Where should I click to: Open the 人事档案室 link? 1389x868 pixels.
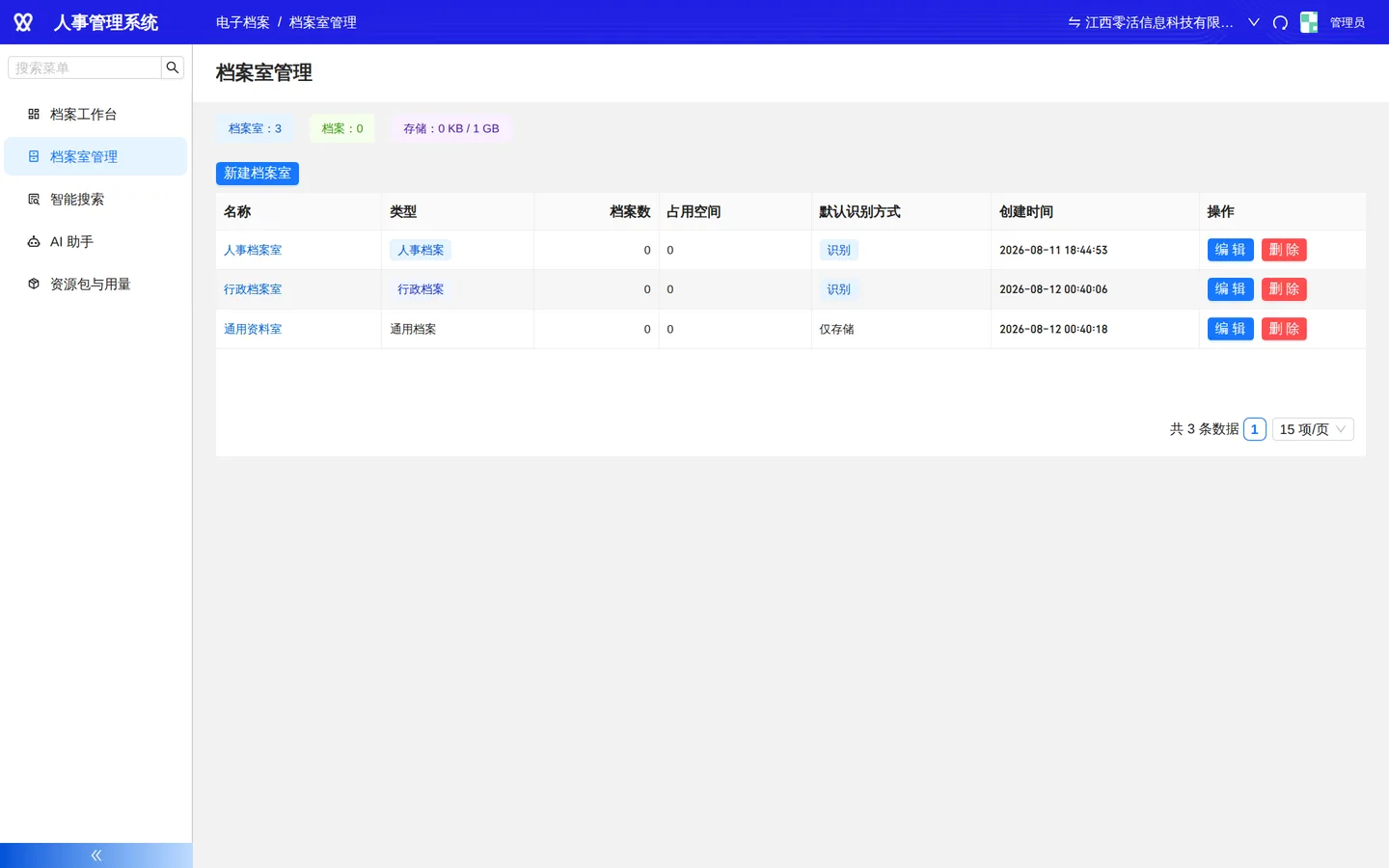pyautogui.click(x=253, y=250)
